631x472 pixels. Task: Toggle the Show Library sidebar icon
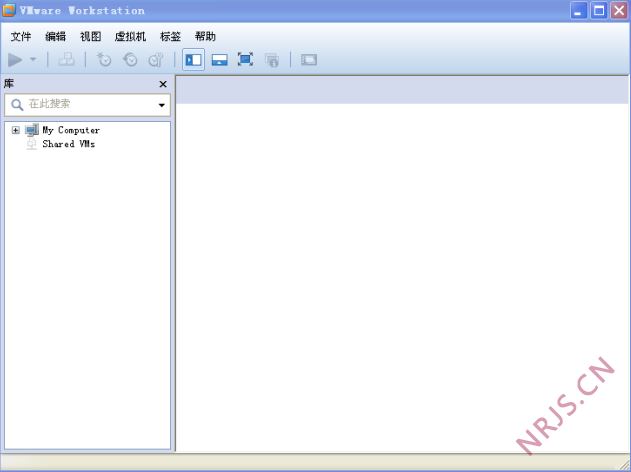pos(194,60)
